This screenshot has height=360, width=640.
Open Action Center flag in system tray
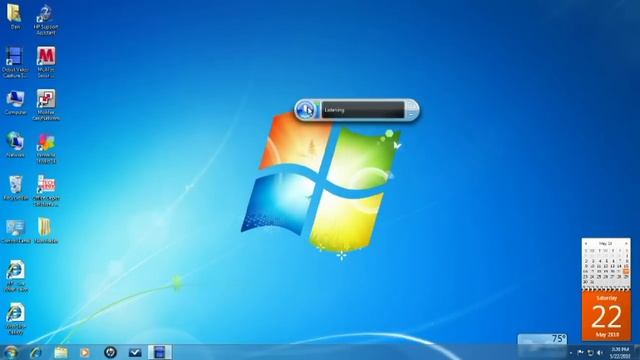click(x=580, y=352)
